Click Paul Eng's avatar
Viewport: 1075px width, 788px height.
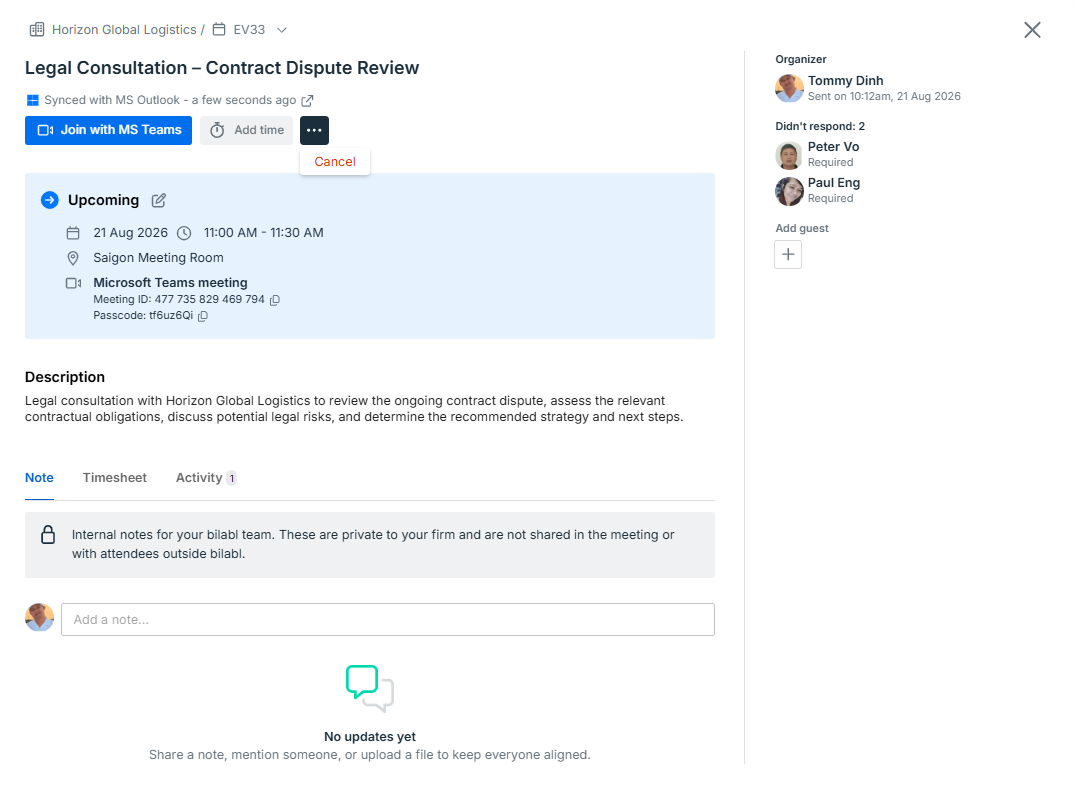tap(789, 192)
